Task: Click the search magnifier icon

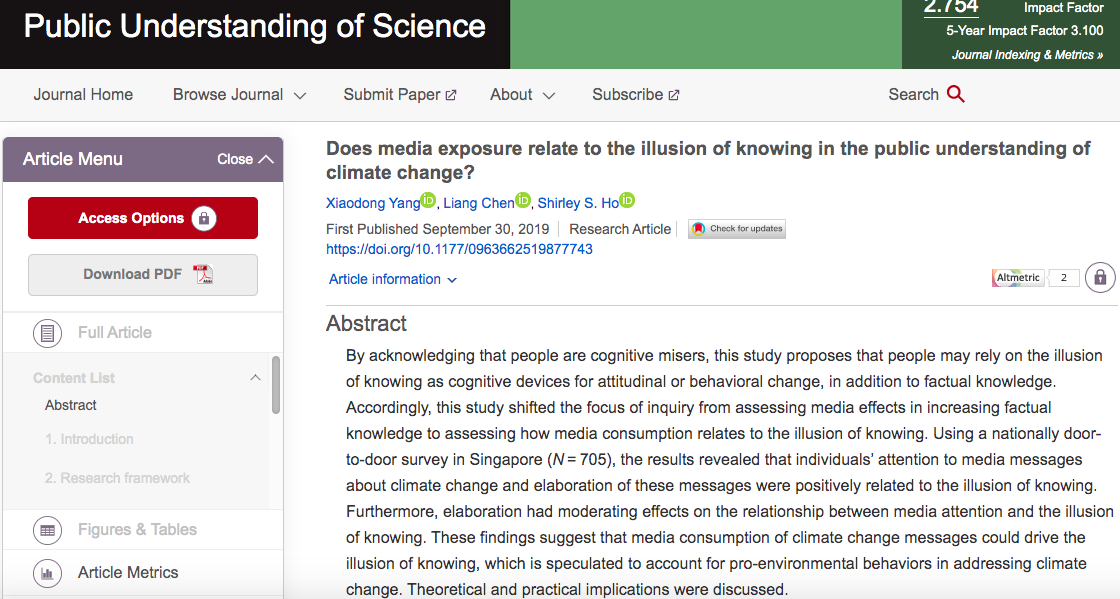Action: coord(955,94)
